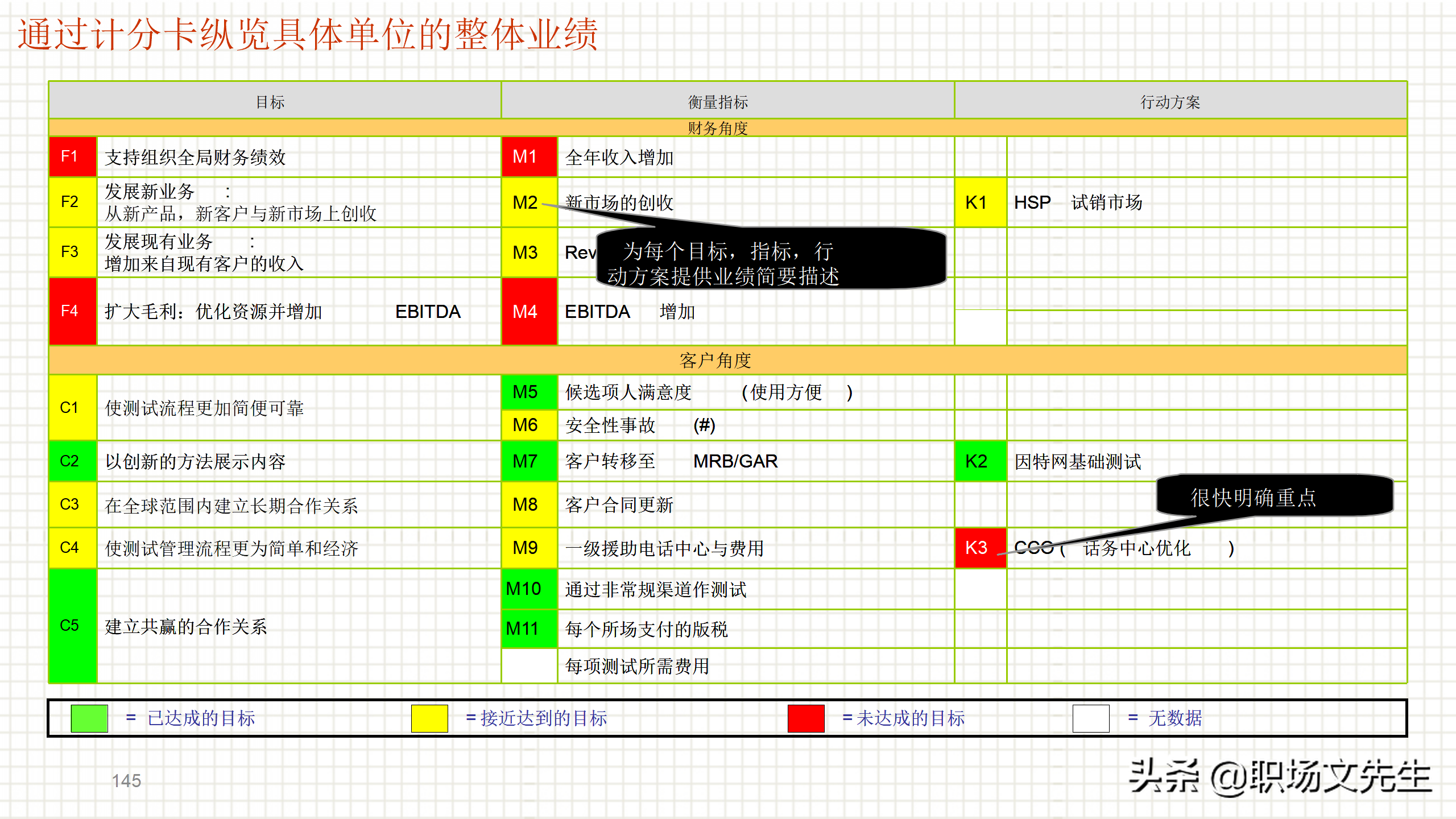The image size is (1456, 819).
Task: Click the green legend swatch for achieved goals
Action: 89,718
